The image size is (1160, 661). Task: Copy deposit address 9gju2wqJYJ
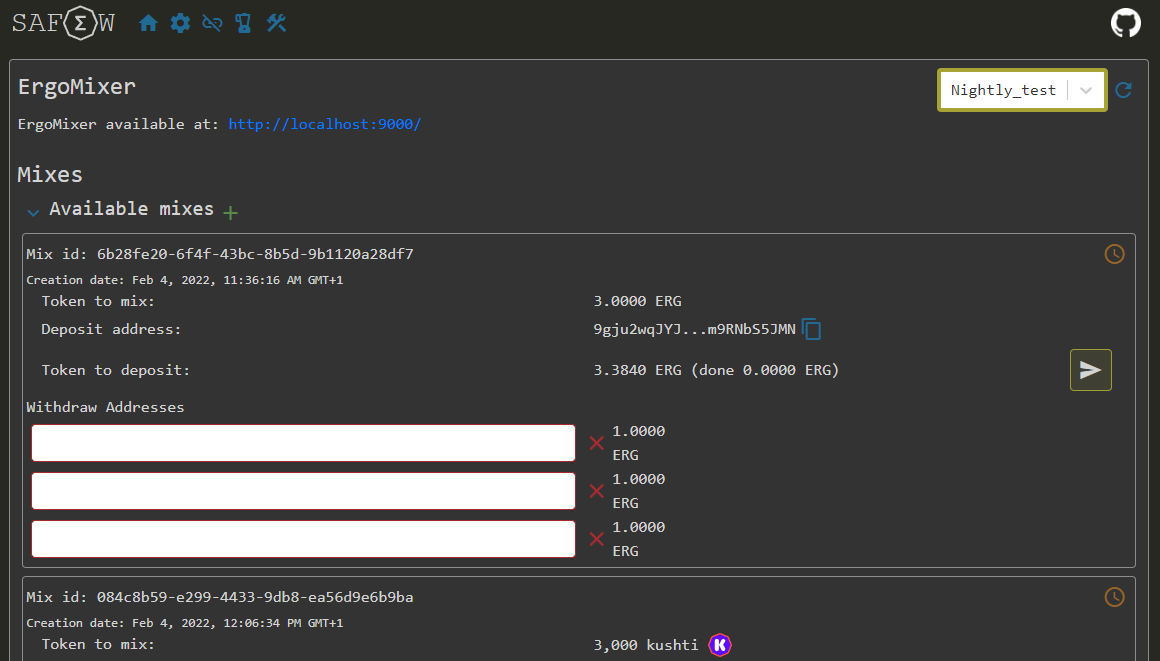coord(812,329)
